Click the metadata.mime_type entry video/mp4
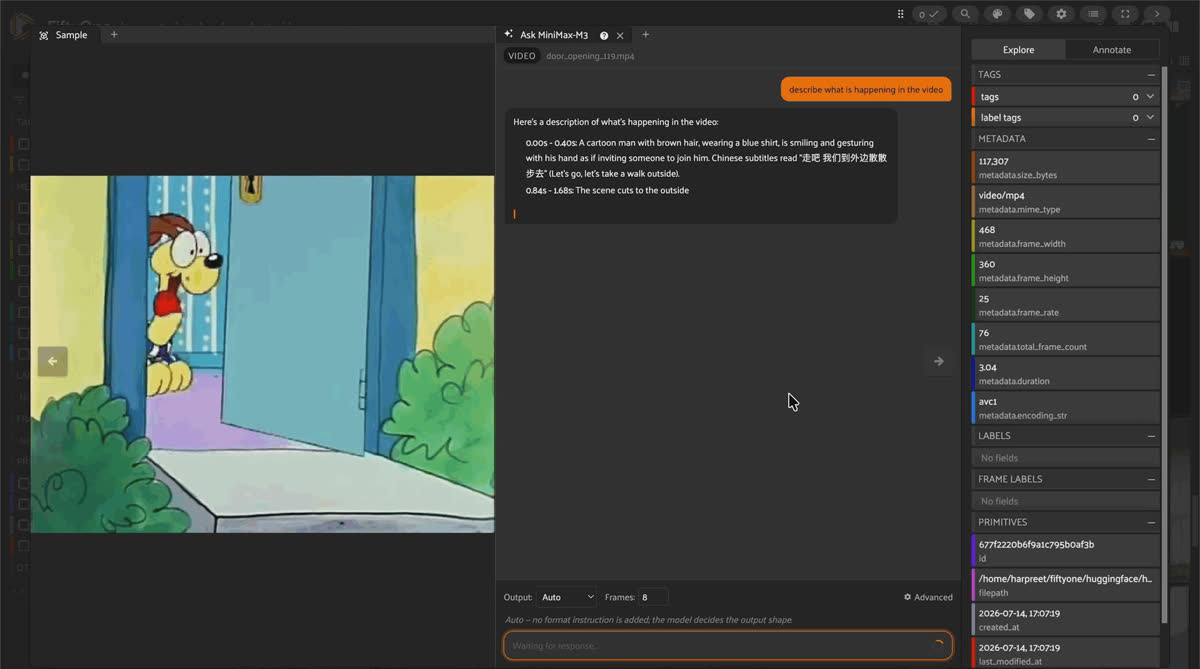Screen dimensions: 1200x669 pos(1066,202)
